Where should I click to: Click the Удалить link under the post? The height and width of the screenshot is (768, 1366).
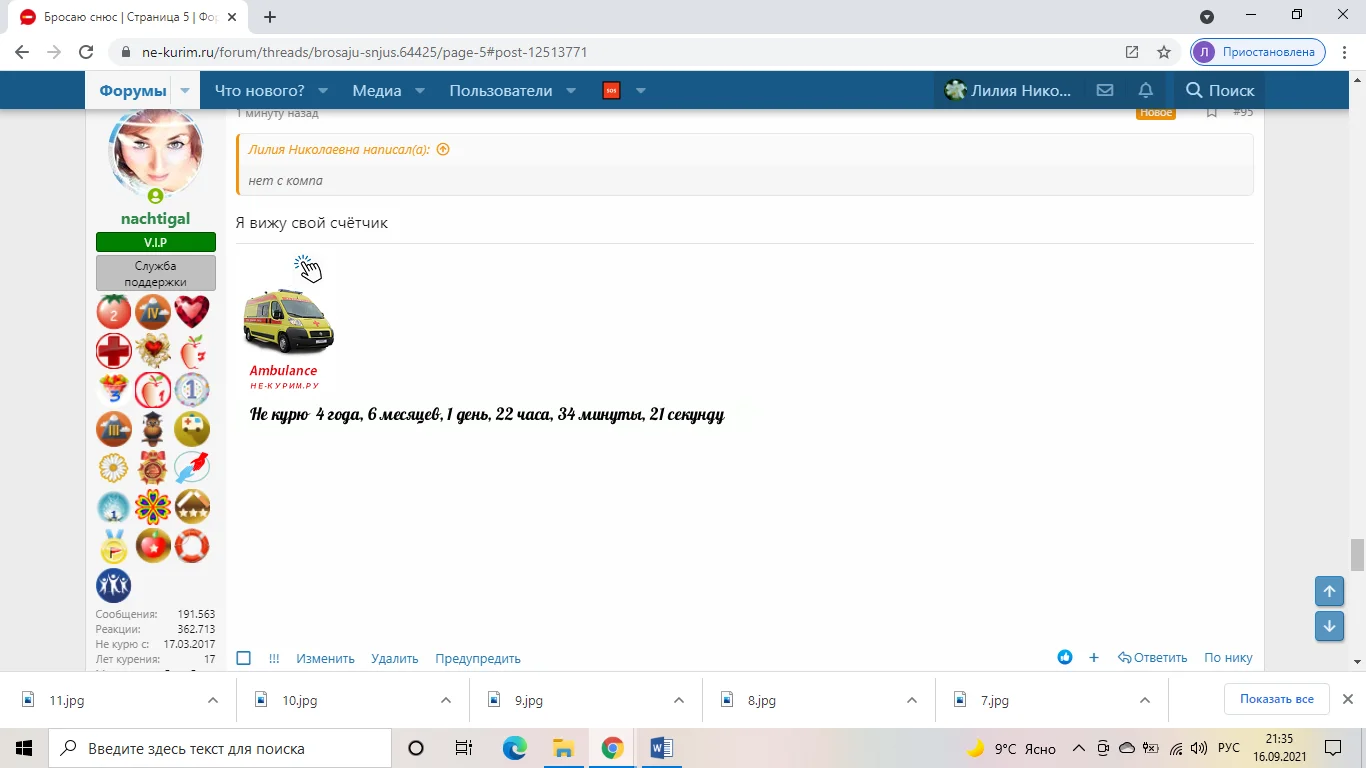click(x=395, y=658)
